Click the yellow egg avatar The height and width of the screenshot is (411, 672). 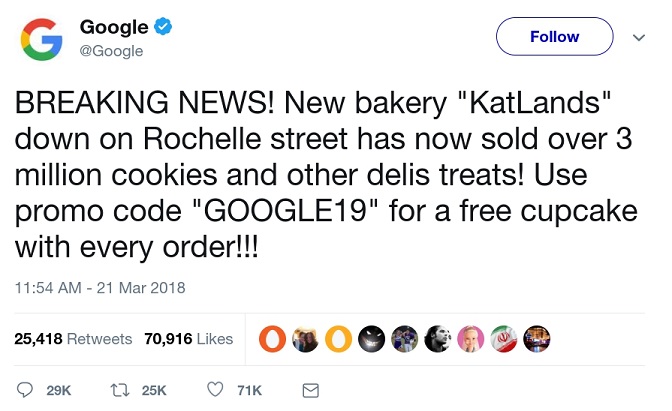[x=338, y=339]
